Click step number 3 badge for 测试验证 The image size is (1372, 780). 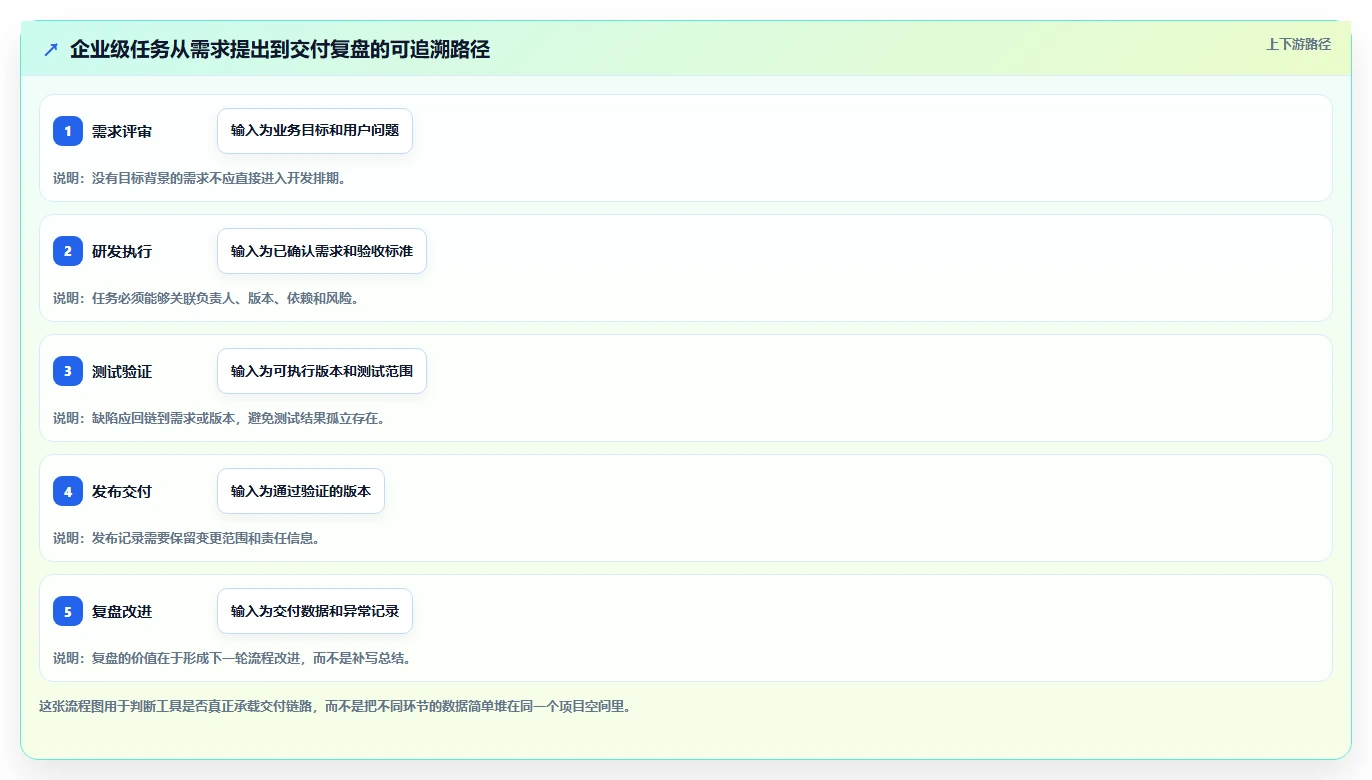[68, 371]
